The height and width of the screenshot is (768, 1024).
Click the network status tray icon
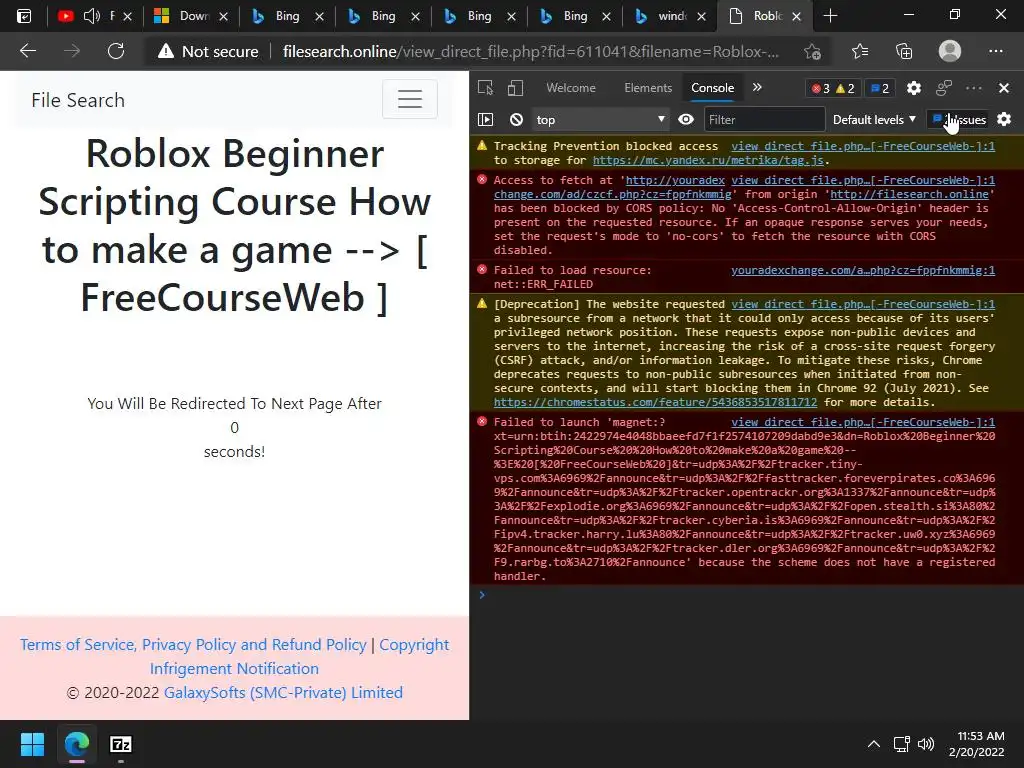[x=902, y=744]
